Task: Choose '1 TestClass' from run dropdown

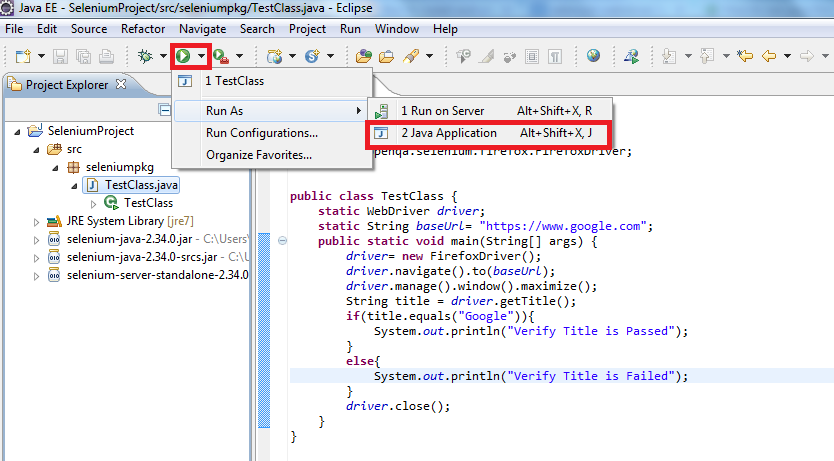Action: coord(272,81)
